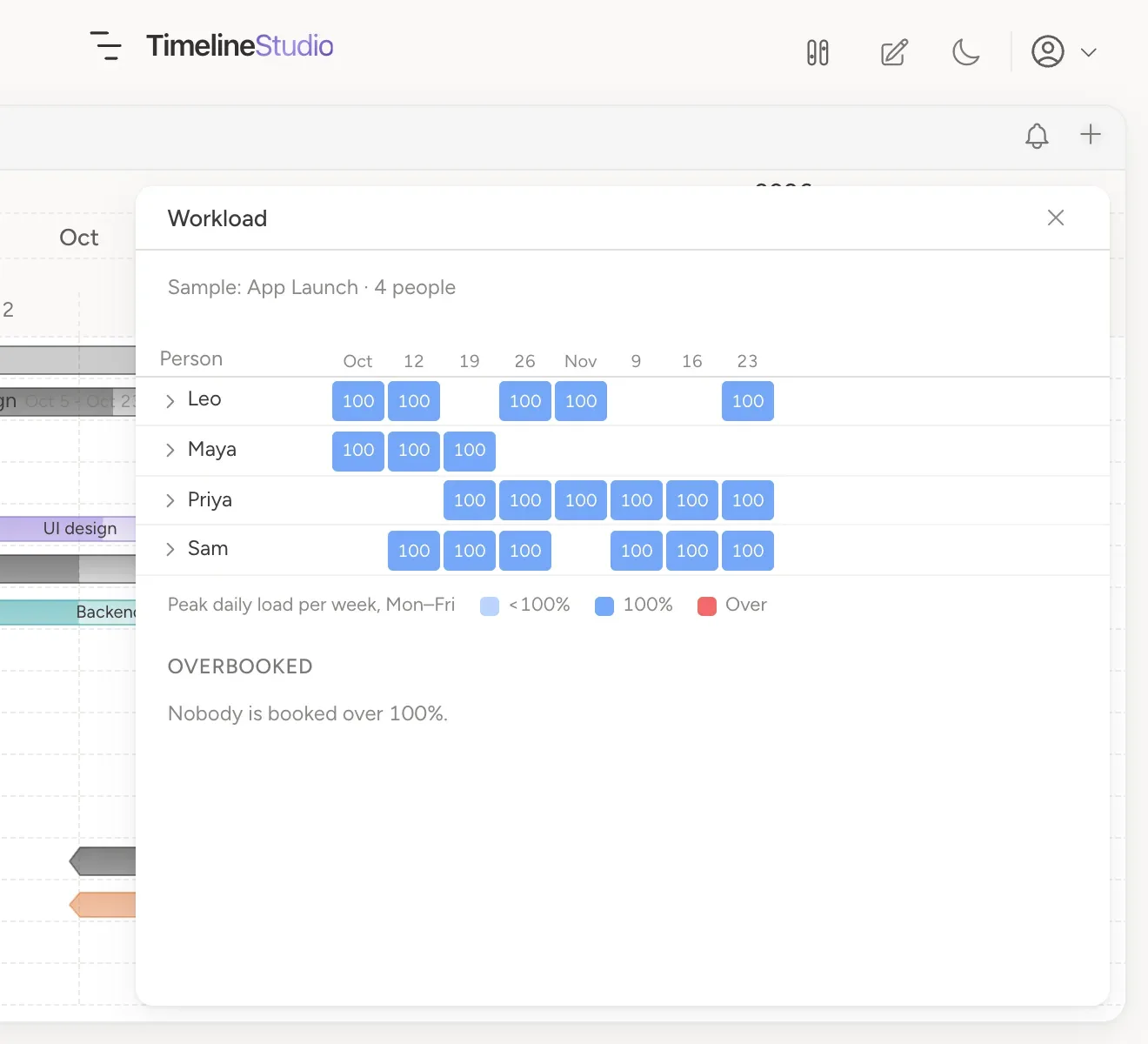The width and height of the screenshot is (1148, 1044).
Task: Click the blue 100% legend swatch
Action: click(604, 606)
